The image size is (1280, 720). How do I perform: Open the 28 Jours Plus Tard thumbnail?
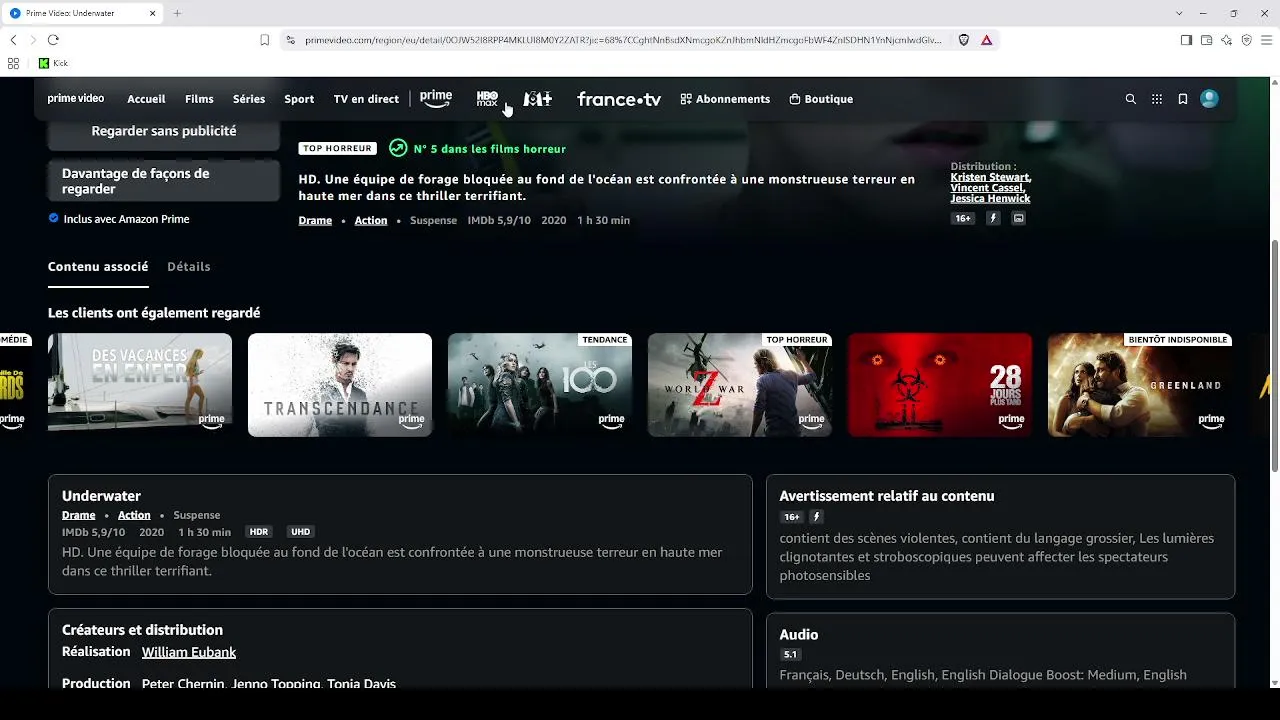[x=940, y=385]
